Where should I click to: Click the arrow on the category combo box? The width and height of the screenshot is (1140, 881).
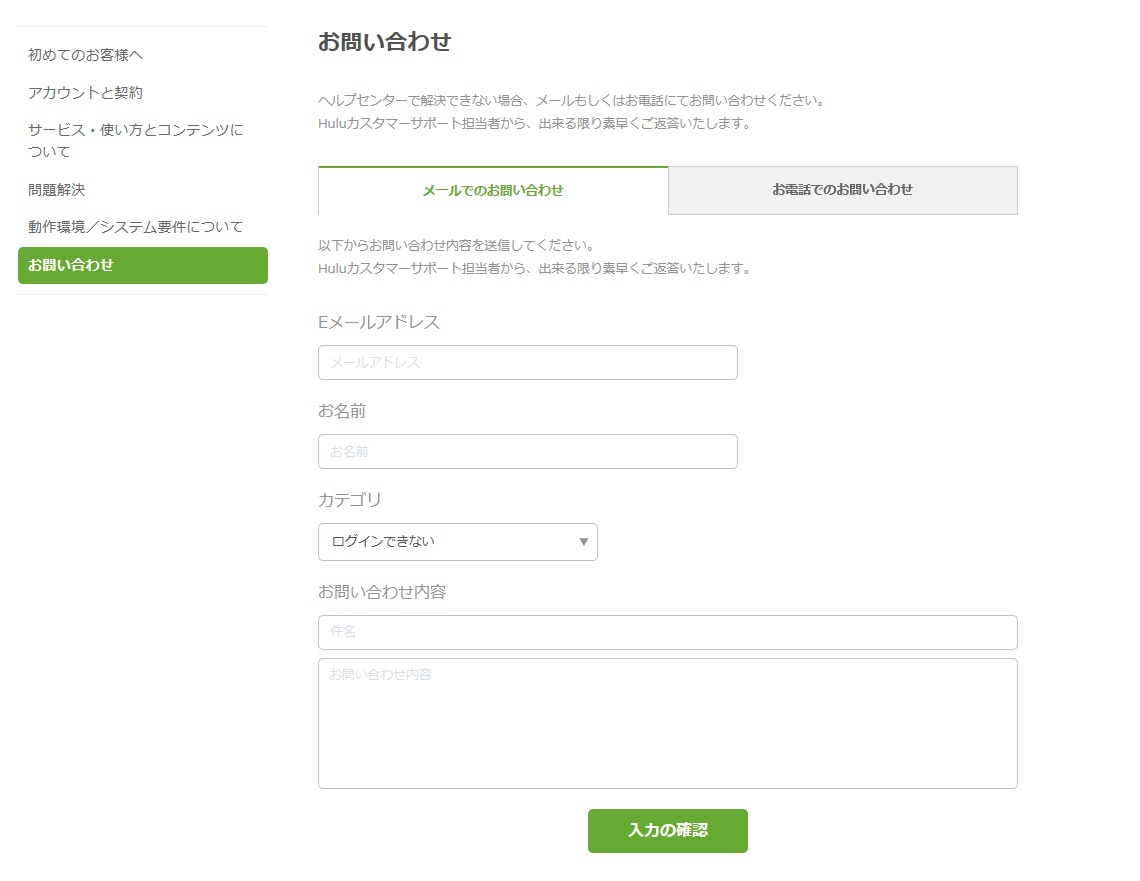coord(583,542)
